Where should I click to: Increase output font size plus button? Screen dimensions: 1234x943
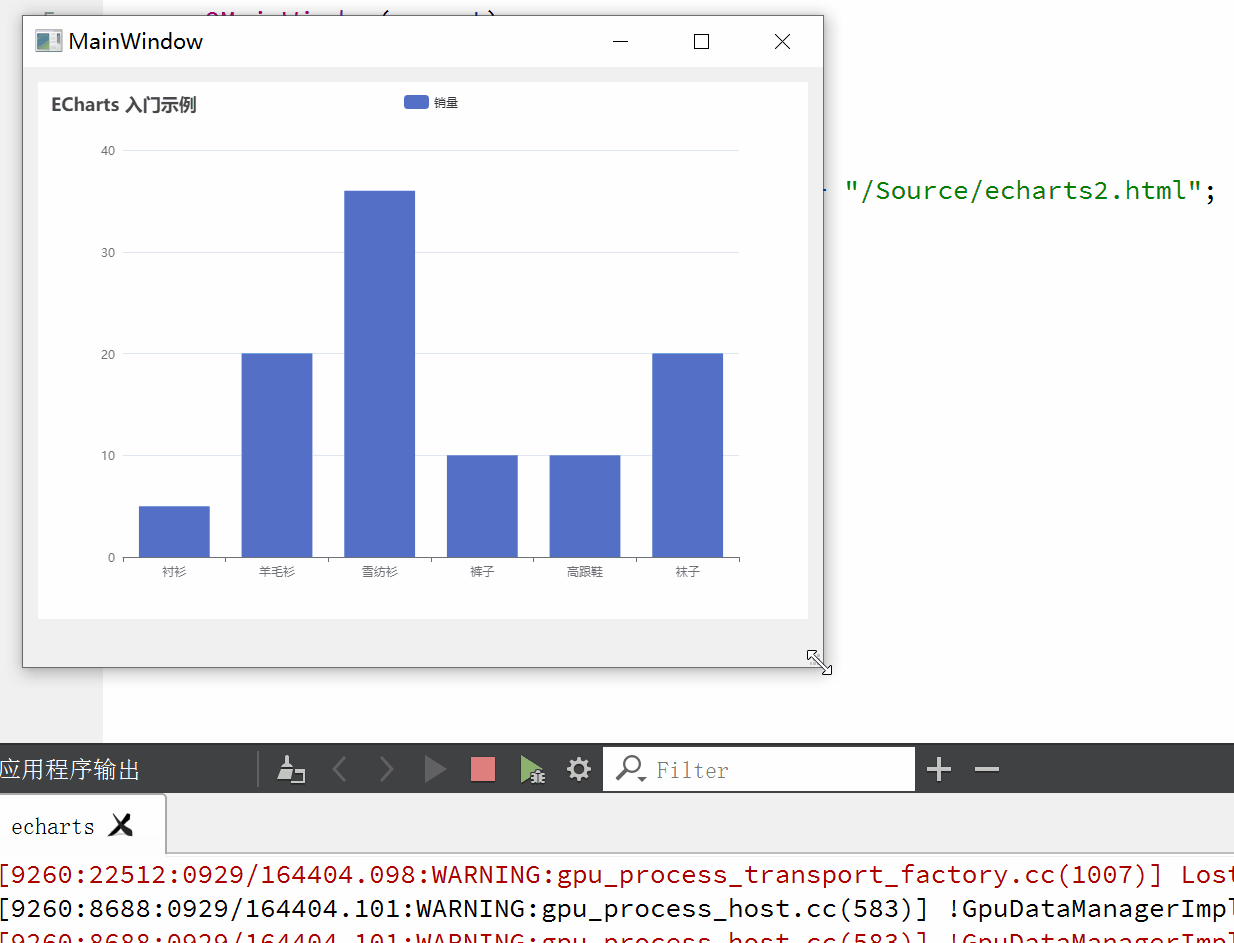click(x=939, y=769)
